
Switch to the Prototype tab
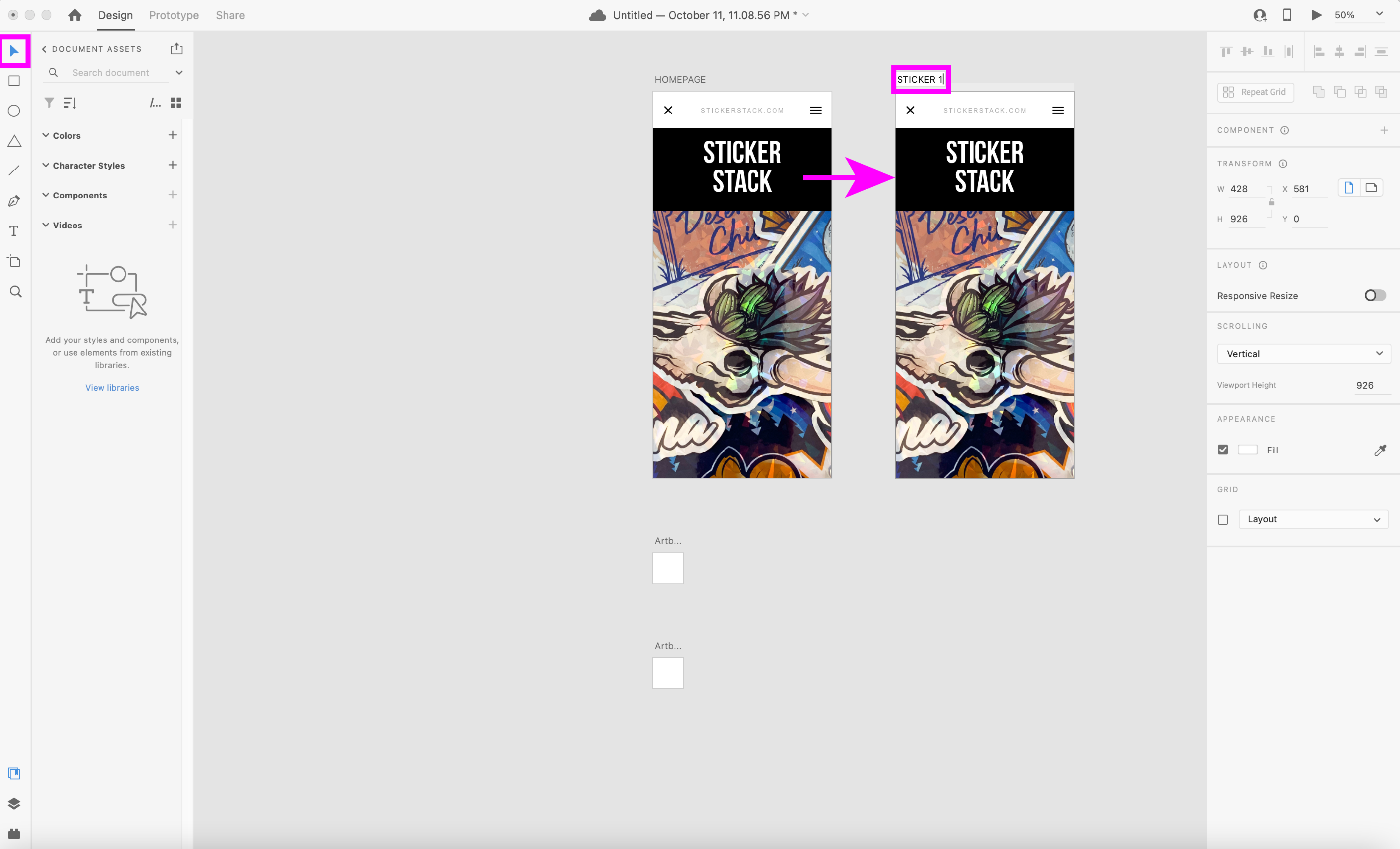(x=174, y=15)
